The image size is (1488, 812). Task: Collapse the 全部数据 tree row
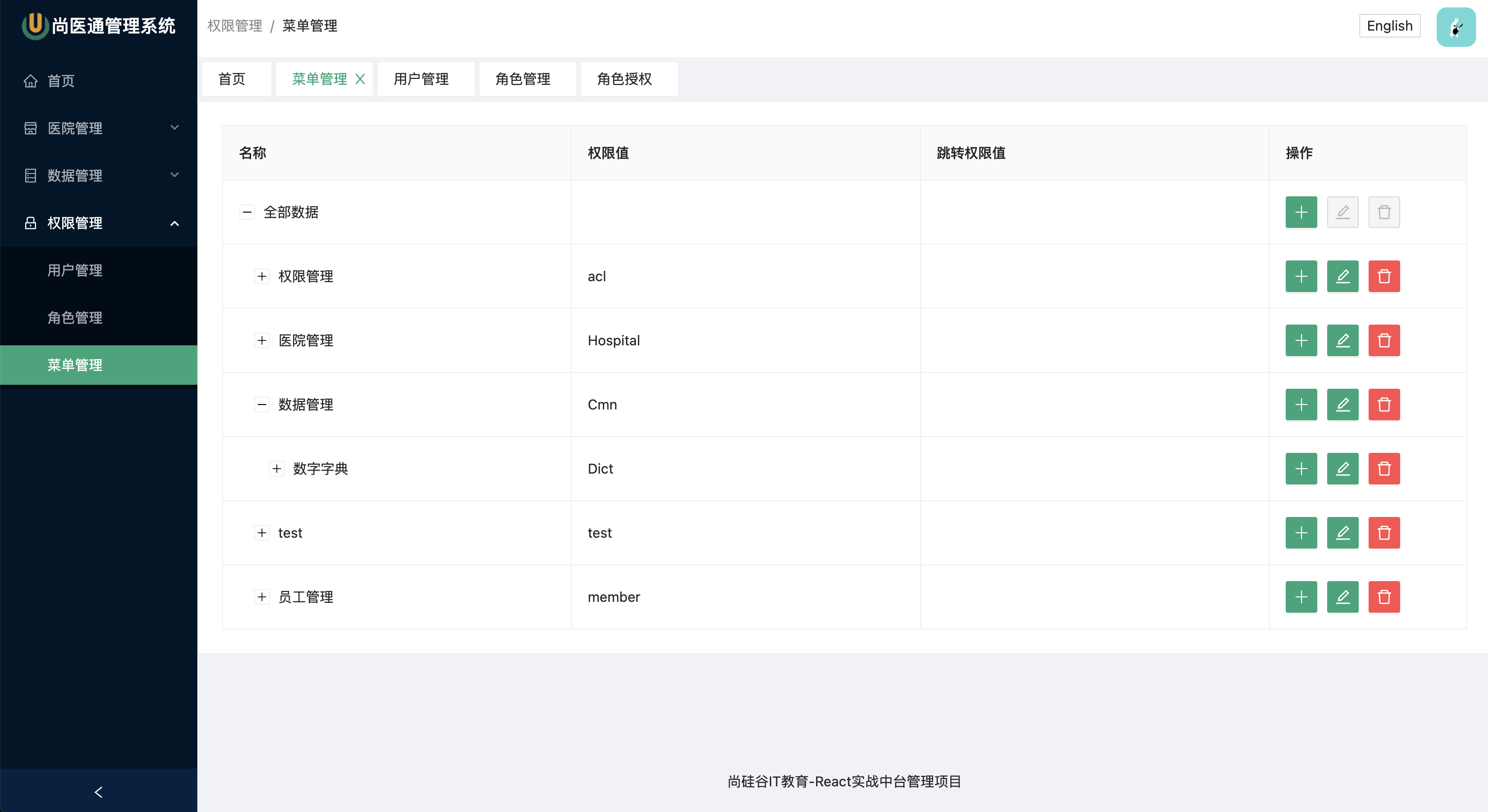pos(247,212)
